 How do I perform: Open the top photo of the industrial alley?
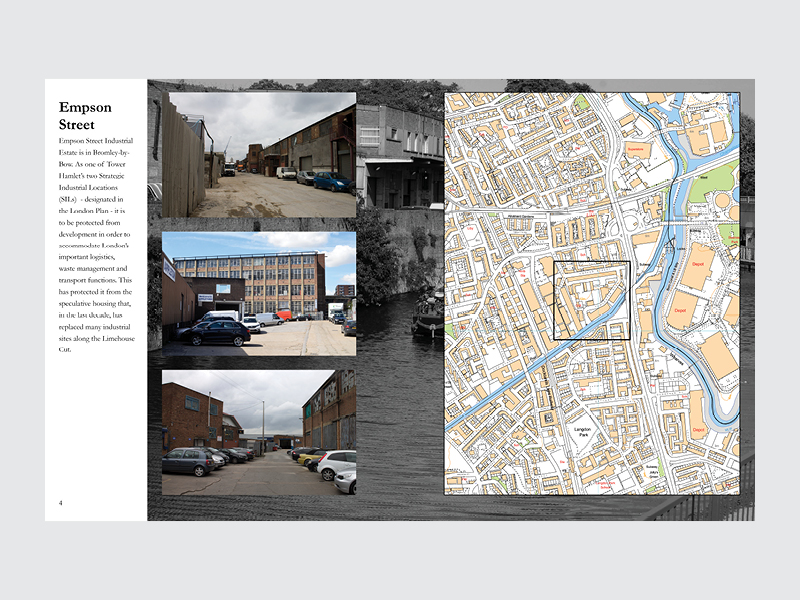tap(258, 154)
